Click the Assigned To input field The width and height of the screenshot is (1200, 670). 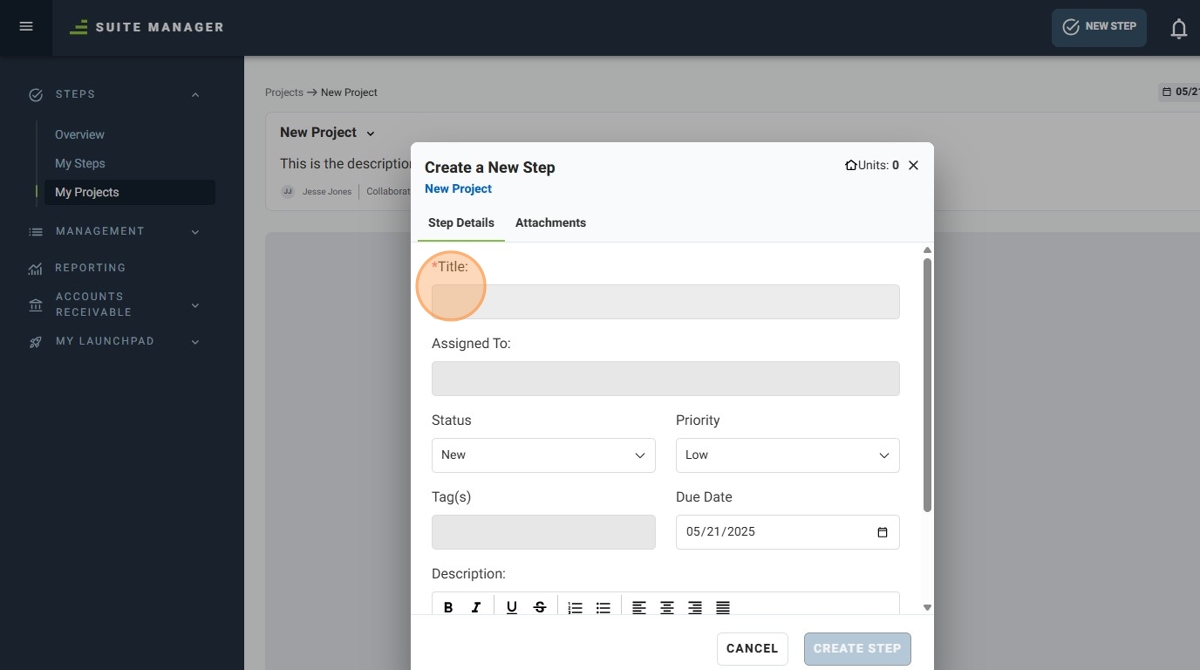point(666,379)
